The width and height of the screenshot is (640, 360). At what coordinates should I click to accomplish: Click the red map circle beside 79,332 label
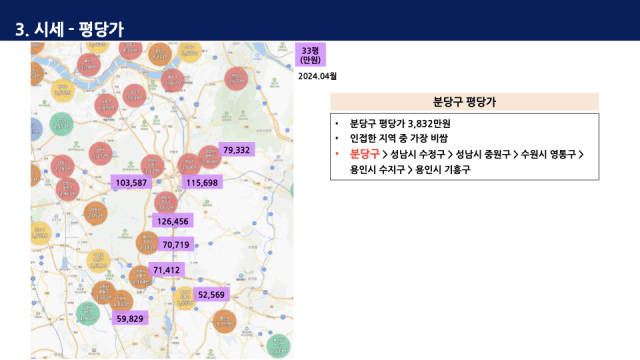[x=209, y=157]
